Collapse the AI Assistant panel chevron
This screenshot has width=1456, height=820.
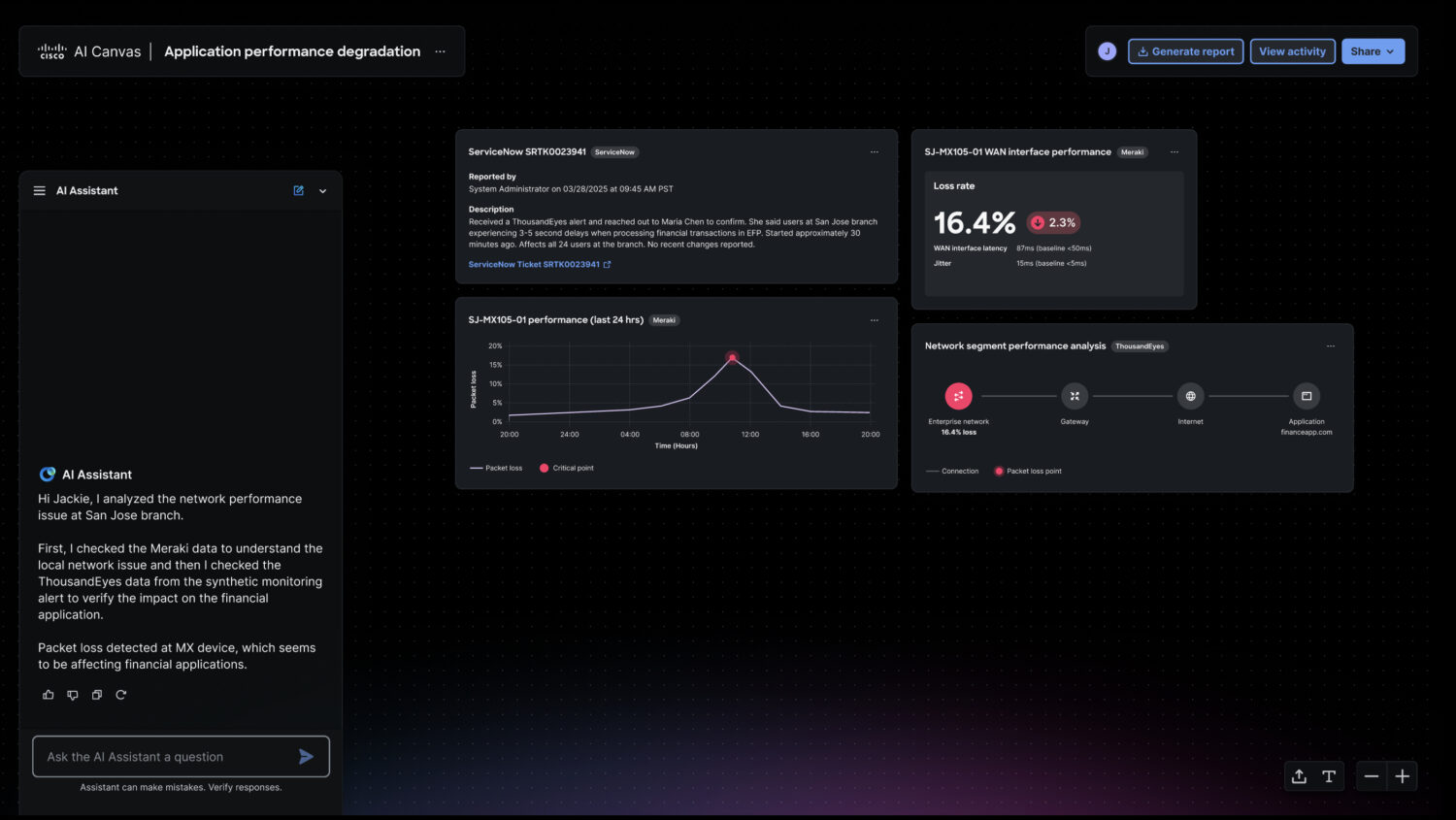[x=323, y=191]
